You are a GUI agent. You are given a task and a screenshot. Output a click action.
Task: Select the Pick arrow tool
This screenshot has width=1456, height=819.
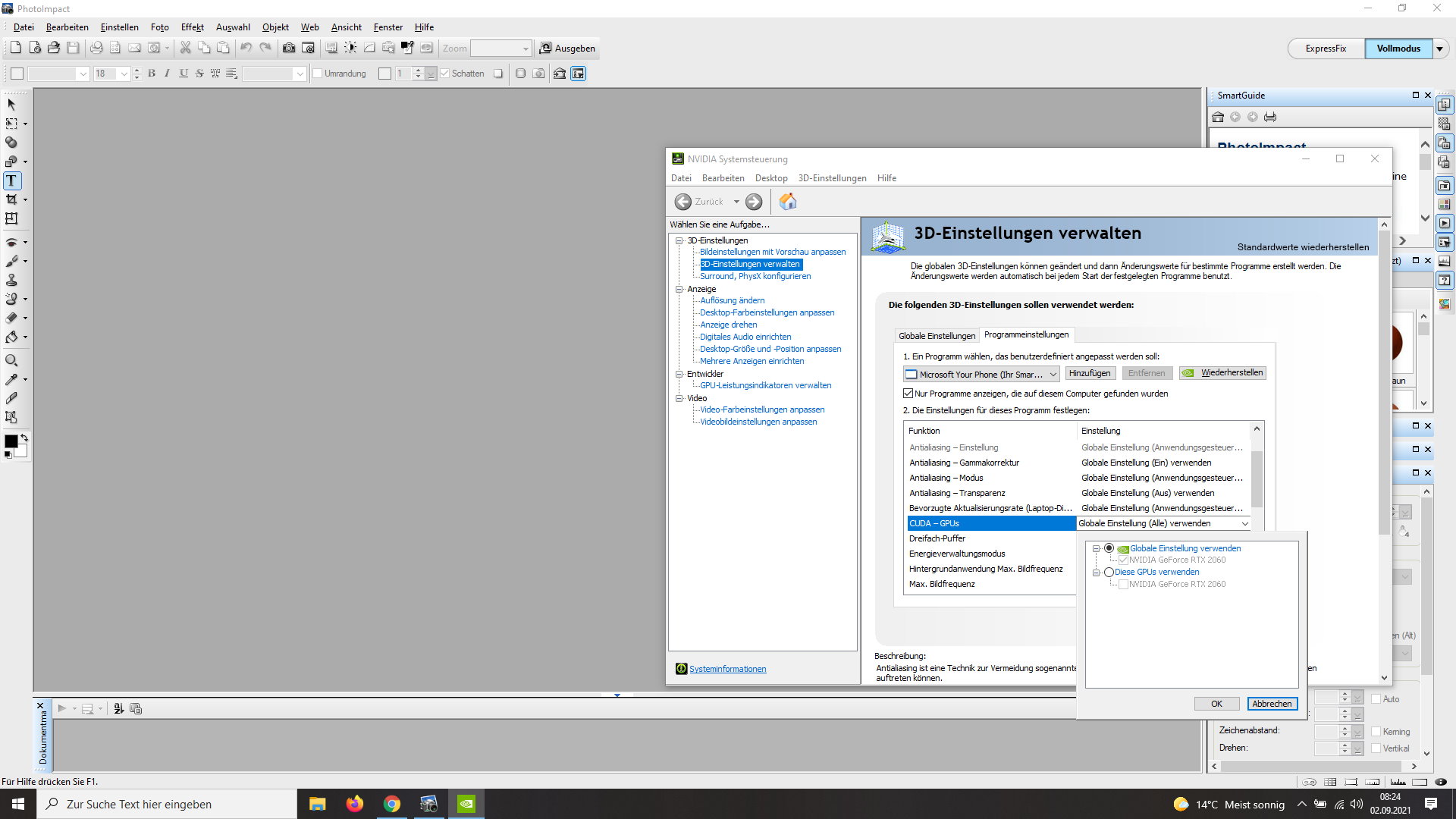click(11, 104)
